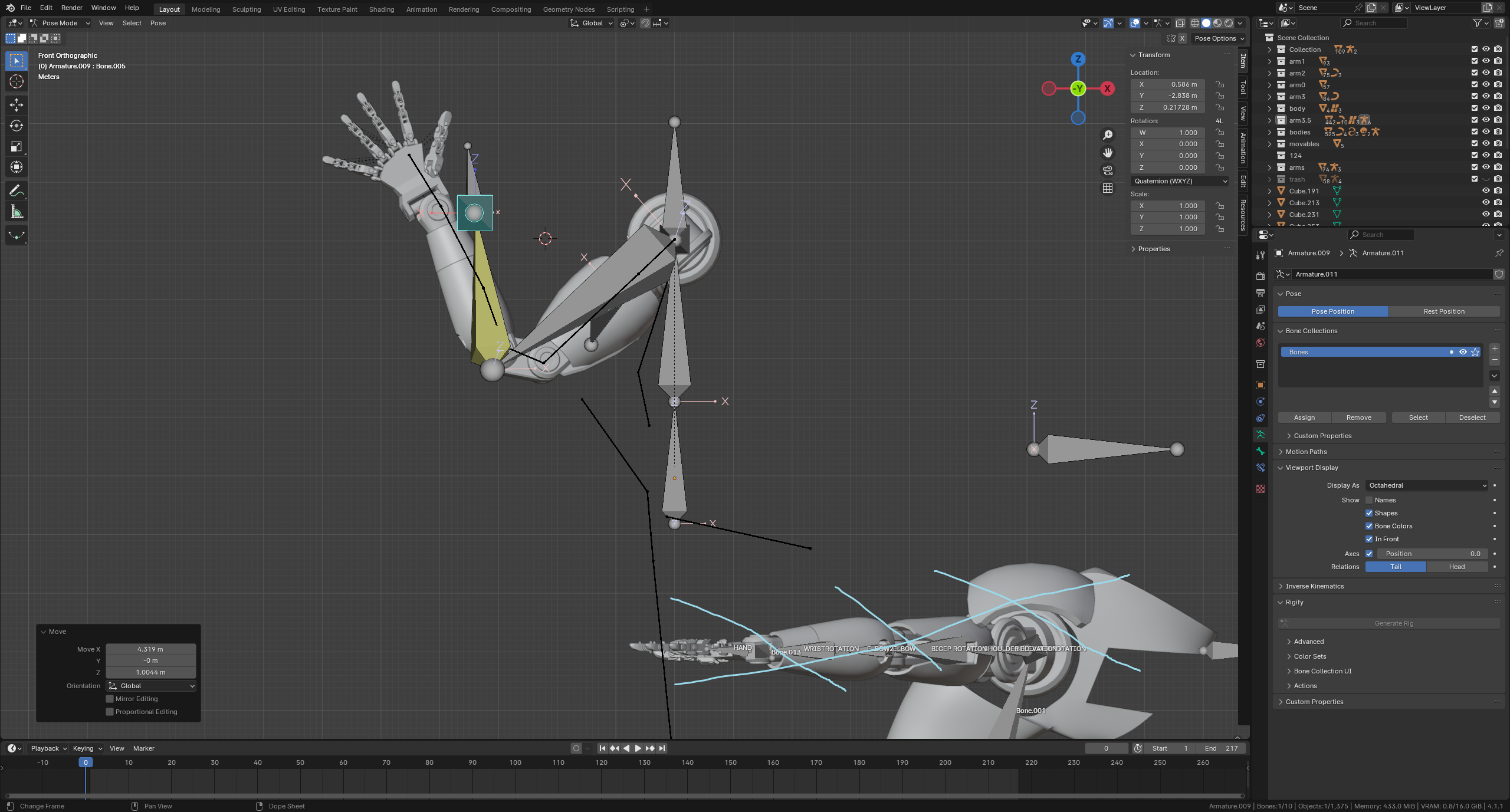
Task: Open the Pose menu in header
Action: [157, 23]
